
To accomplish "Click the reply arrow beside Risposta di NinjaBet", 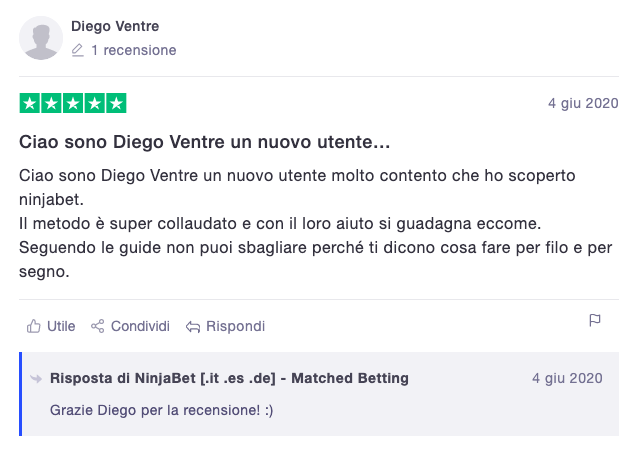I will pyautogui.click(x=36, y=379).
